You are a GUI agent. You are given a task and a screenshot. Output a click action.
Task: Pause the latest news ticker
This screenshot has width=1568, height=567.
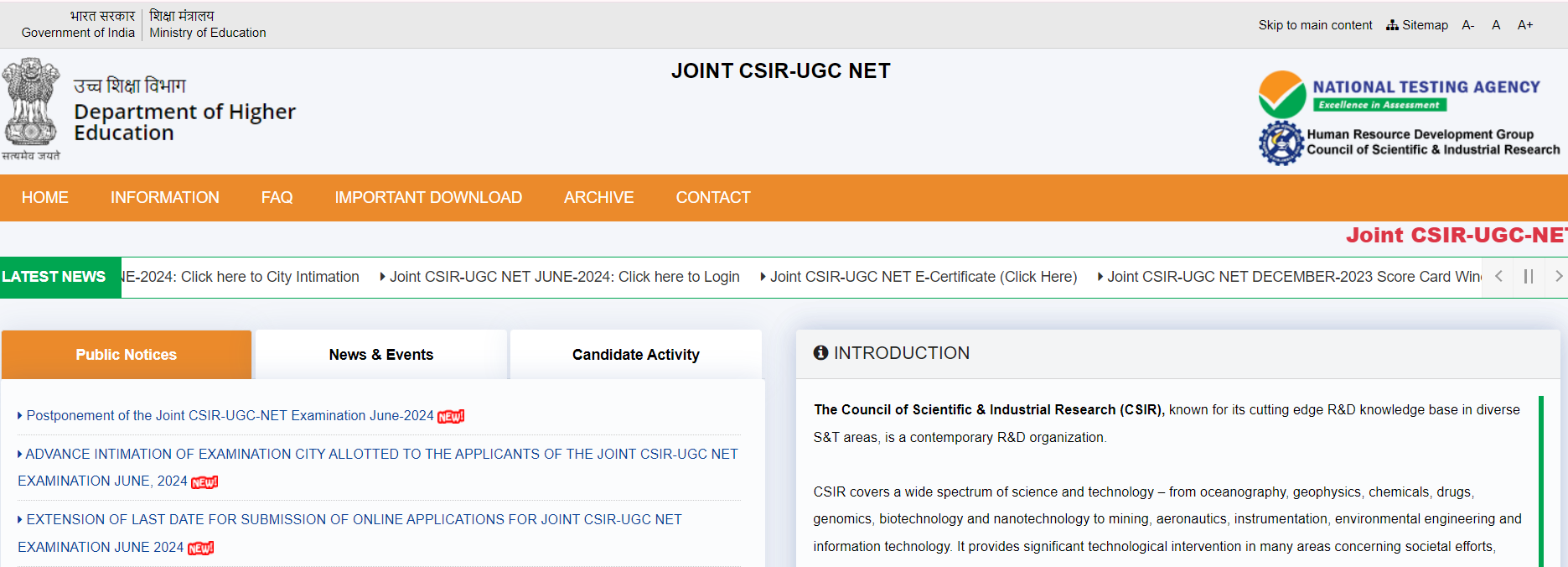[1529, 276]
